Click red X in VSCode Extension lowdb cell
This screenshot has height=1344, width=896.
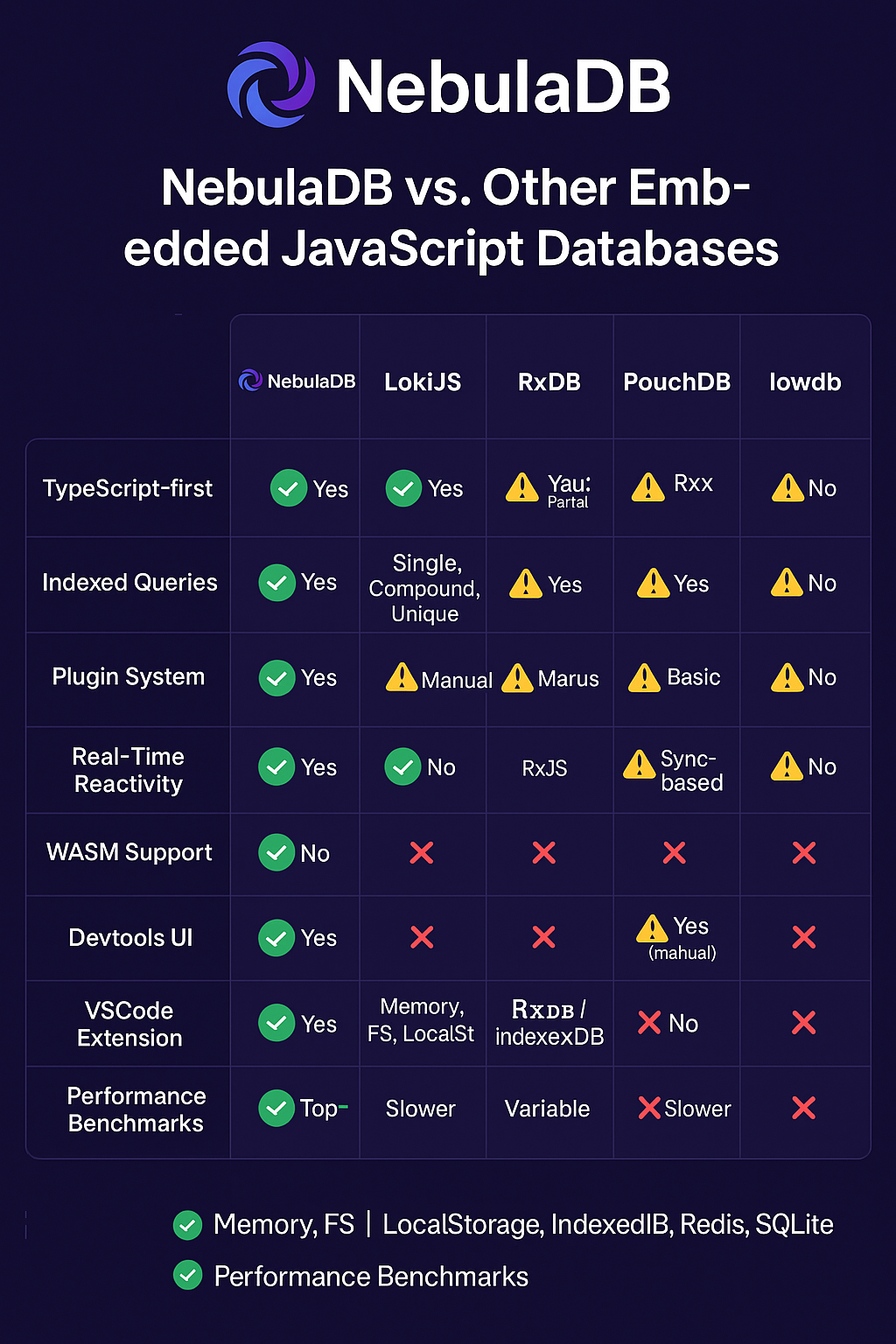coord(804,1023)
